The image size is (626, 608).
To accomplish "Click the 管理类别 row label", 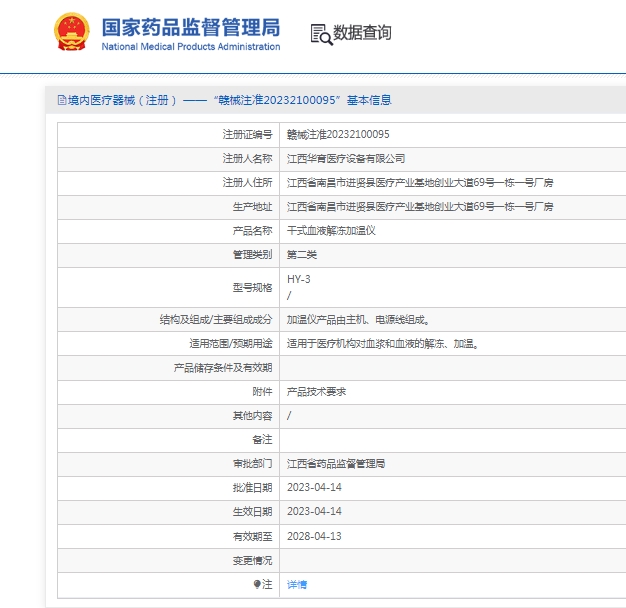I will 252,254.
